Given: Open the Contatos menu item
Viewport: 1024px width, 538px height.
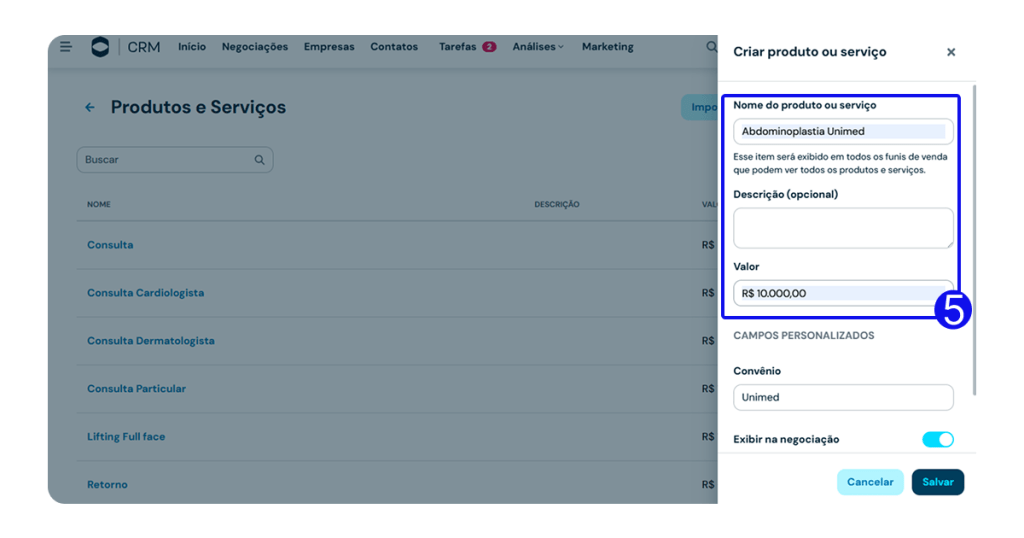Looking at the screenshot, I should [x=394, y=47].
